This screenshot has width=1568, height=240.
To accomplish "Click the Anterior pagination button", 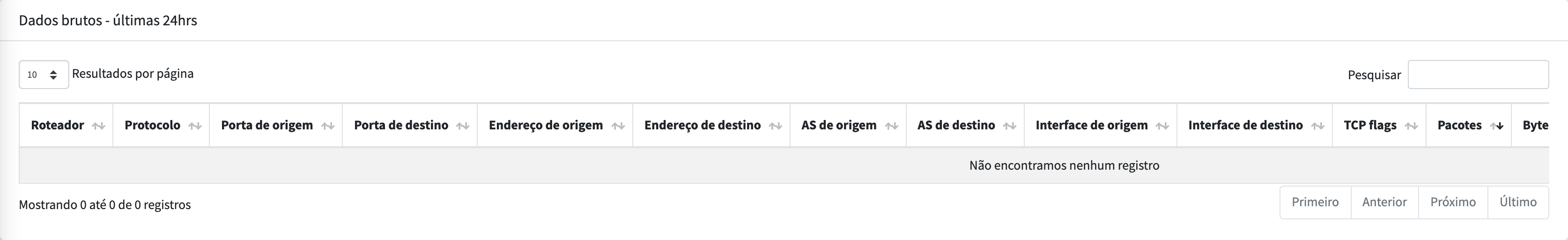I will pos(1384,202).
